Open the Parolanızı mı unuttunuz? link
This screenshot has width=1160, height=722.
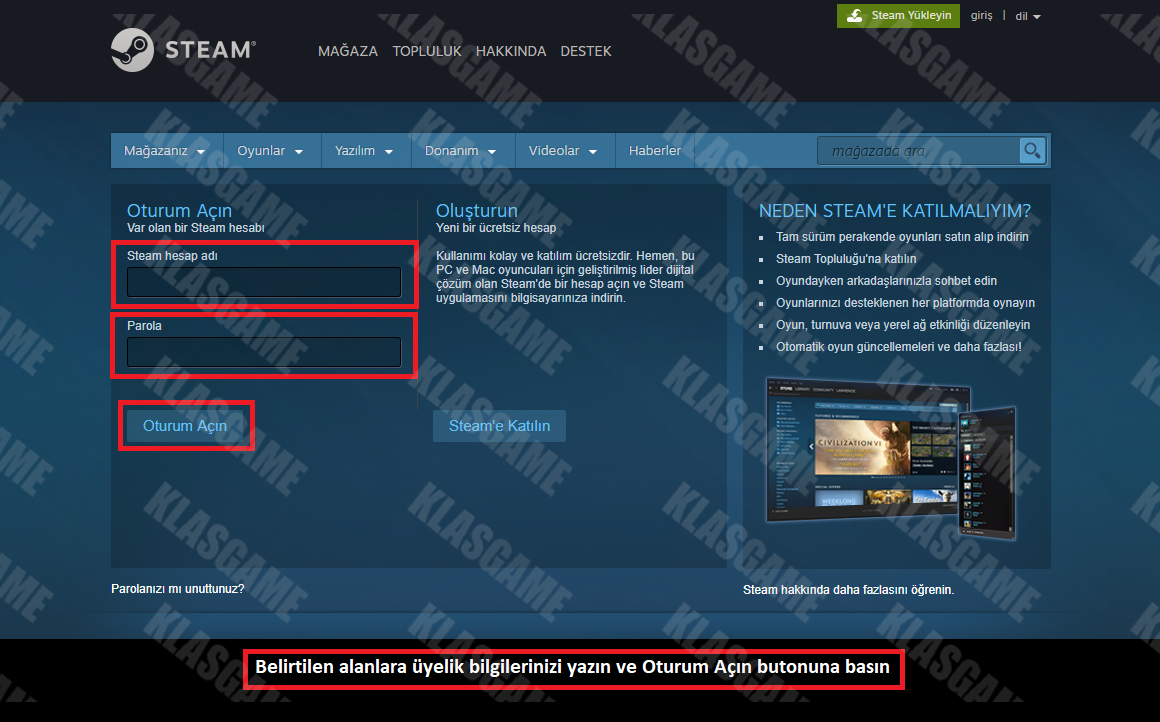click(178, 589)
